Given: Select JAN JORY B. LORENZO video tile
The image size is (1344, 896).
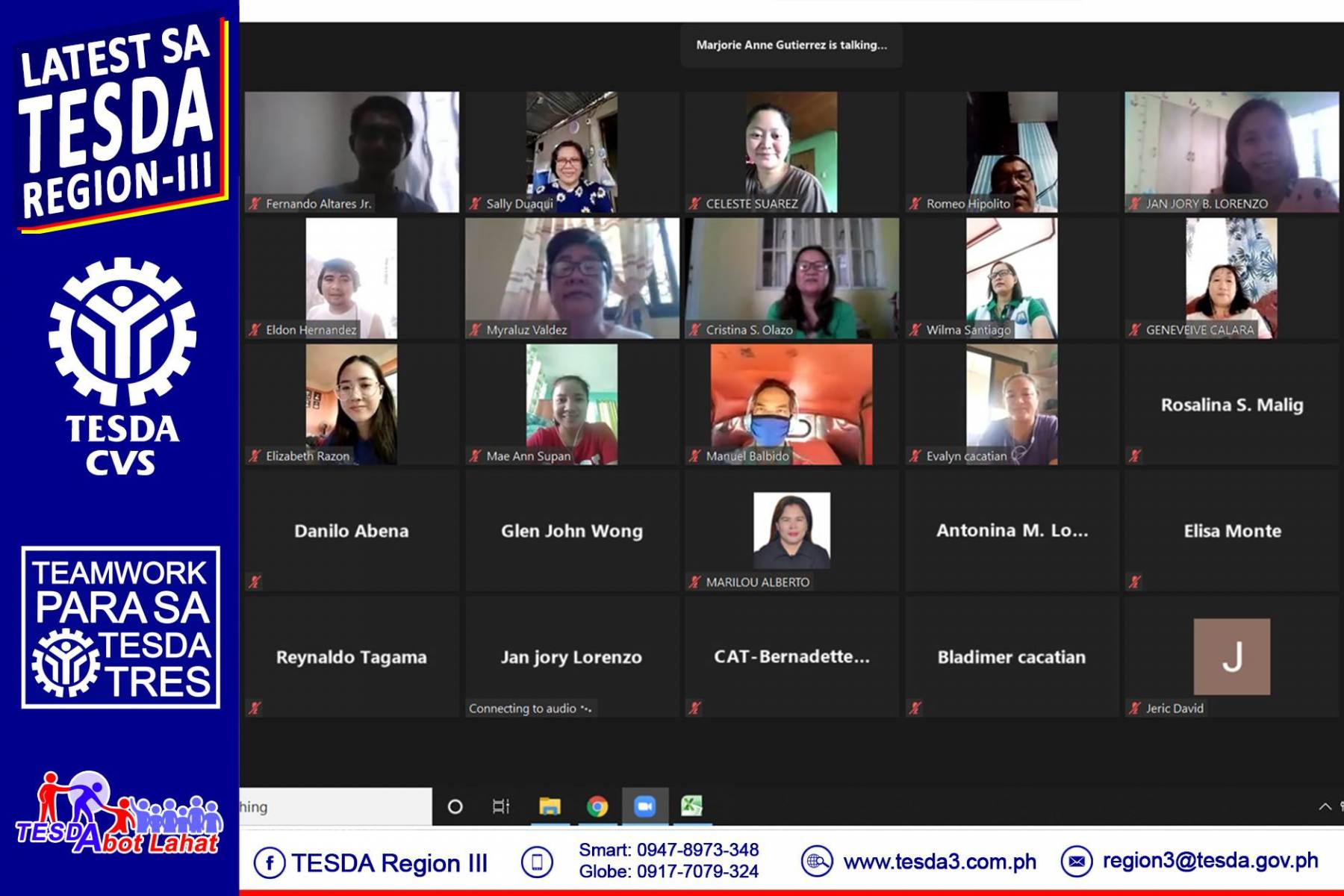Looking at the screenshot, I should coord(1232,152).
